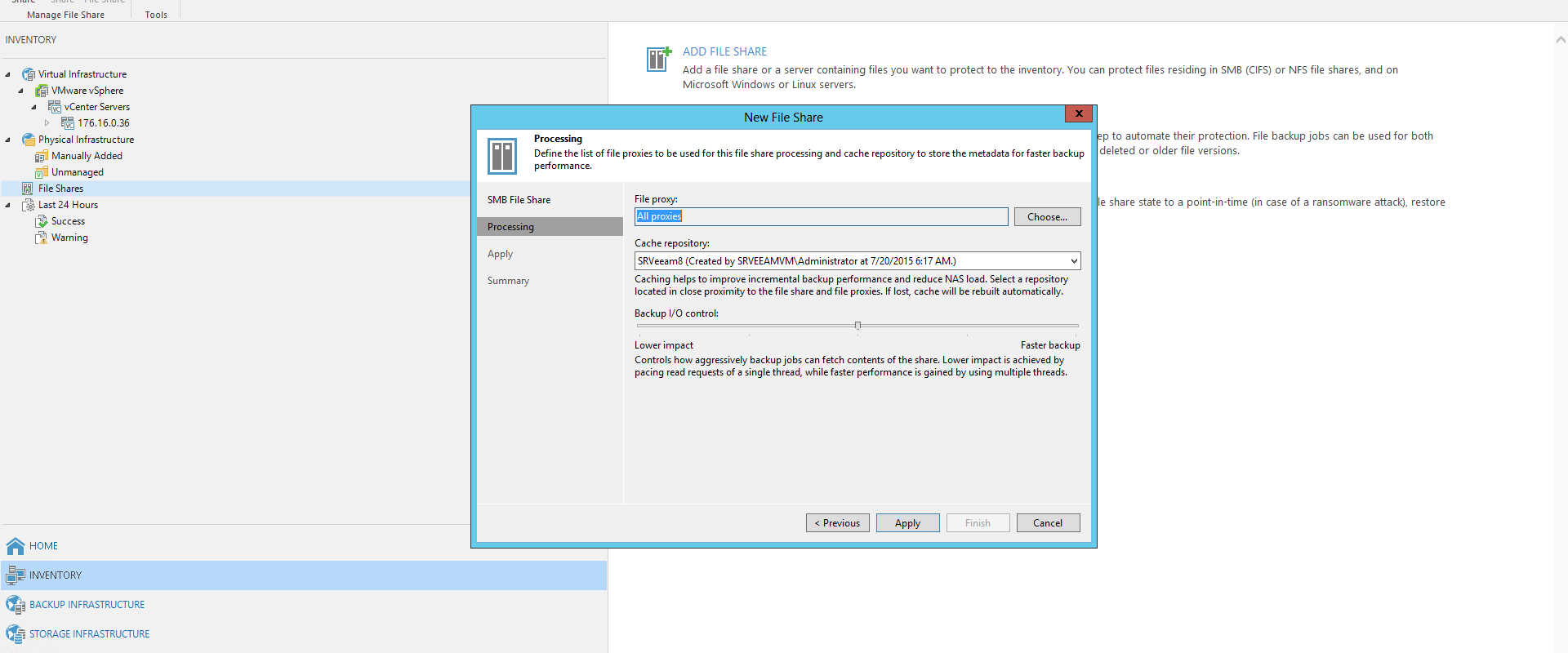Open the Cache repository dropdown
This screenshot has height=653, width=1568.
1073,261
